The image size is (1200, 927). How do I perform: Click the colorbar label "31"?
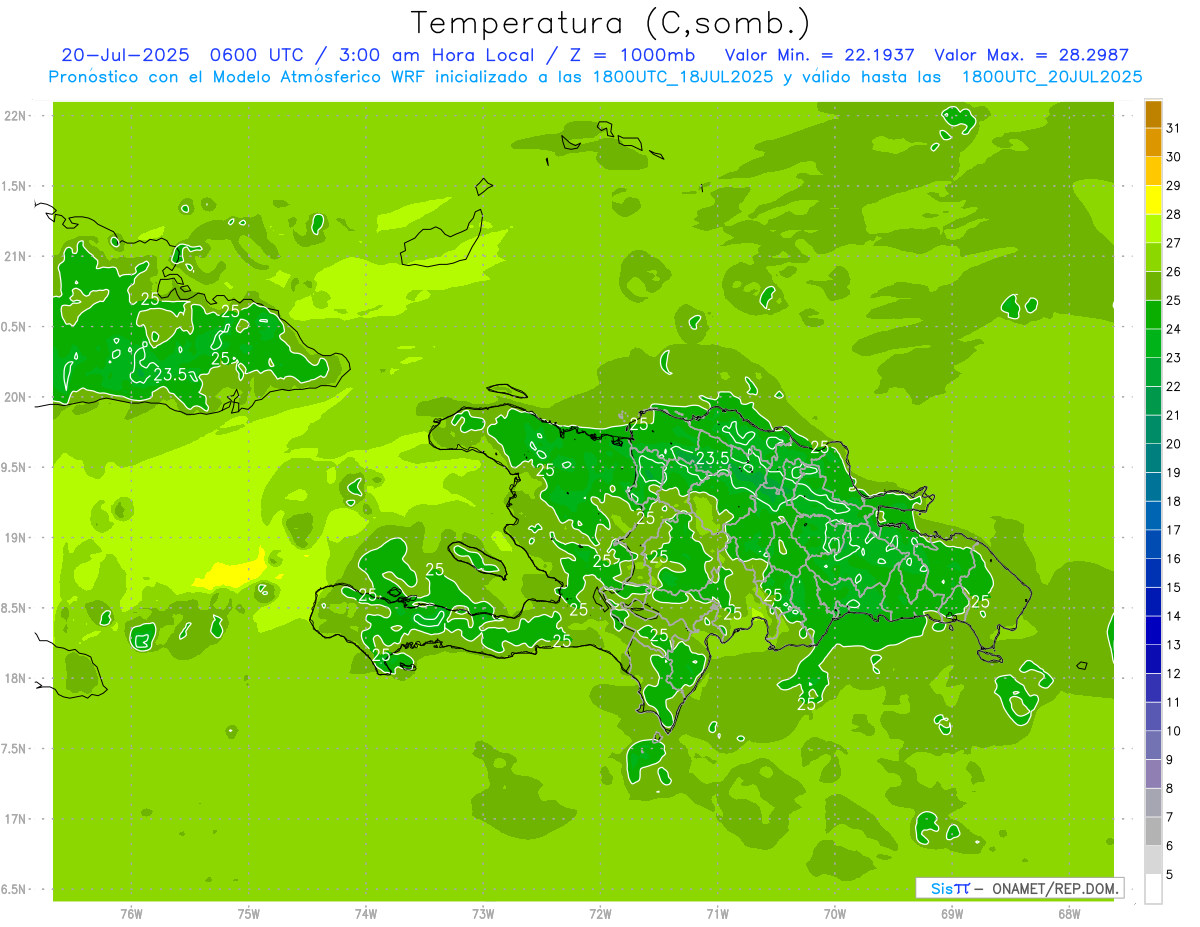1174,129
